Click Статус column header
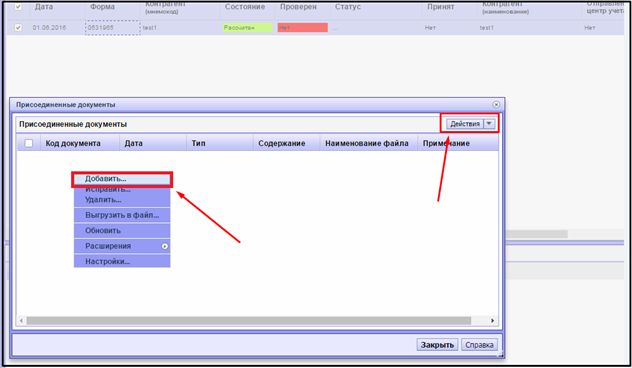 [x=348, y=7]
